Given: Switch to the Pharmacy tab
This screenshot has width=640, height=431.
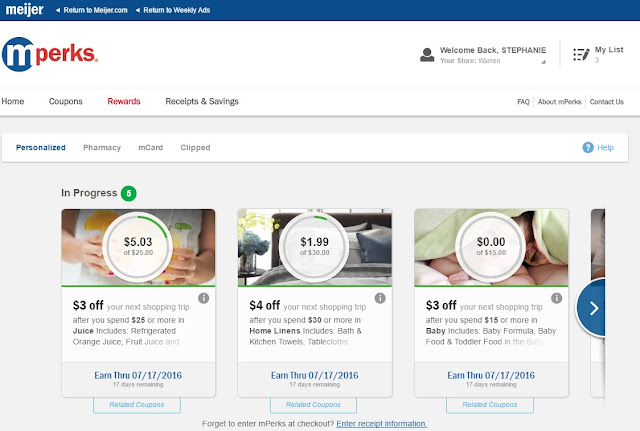Looking at the screenshot, I should (102, 147).
